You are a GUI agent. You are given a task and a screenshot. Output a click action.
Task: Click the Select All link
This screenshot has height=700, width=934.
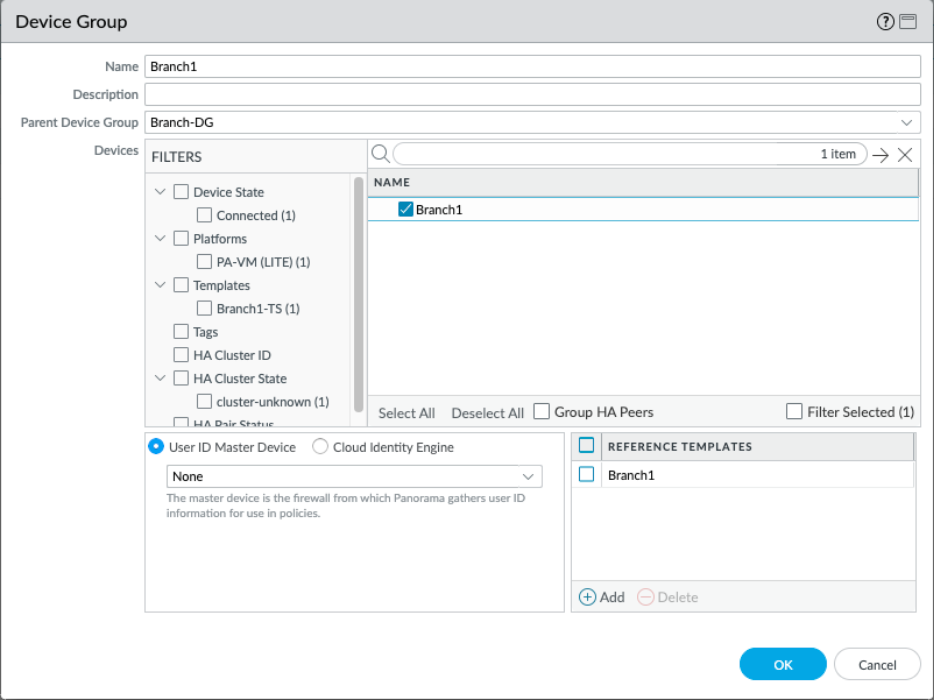tap(406, 413)
